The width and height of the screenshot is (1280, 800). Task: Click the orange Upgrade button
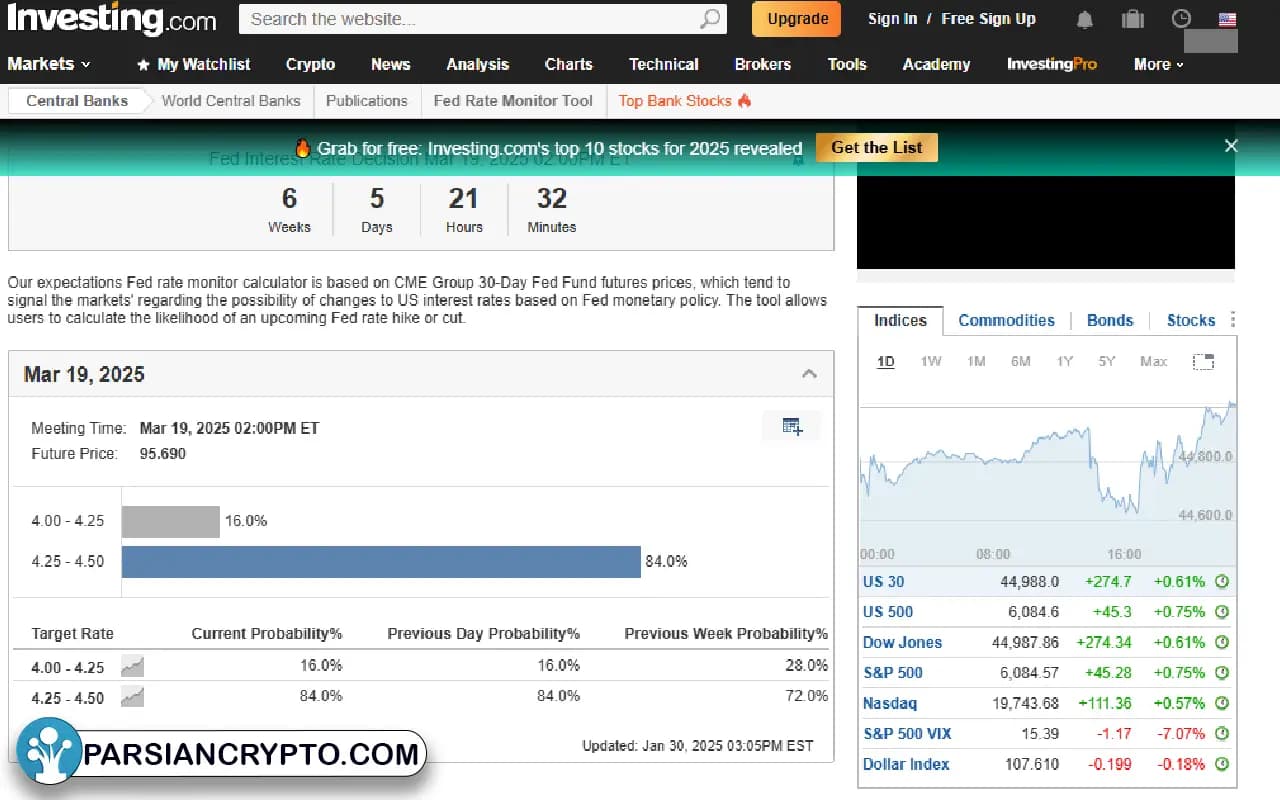tap(797, 19)
